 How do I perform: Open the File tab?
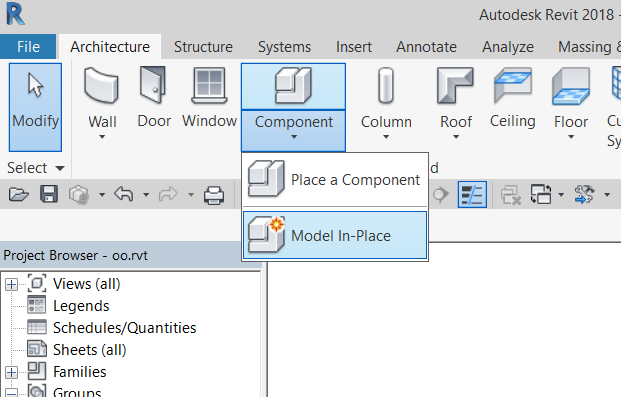28,47
